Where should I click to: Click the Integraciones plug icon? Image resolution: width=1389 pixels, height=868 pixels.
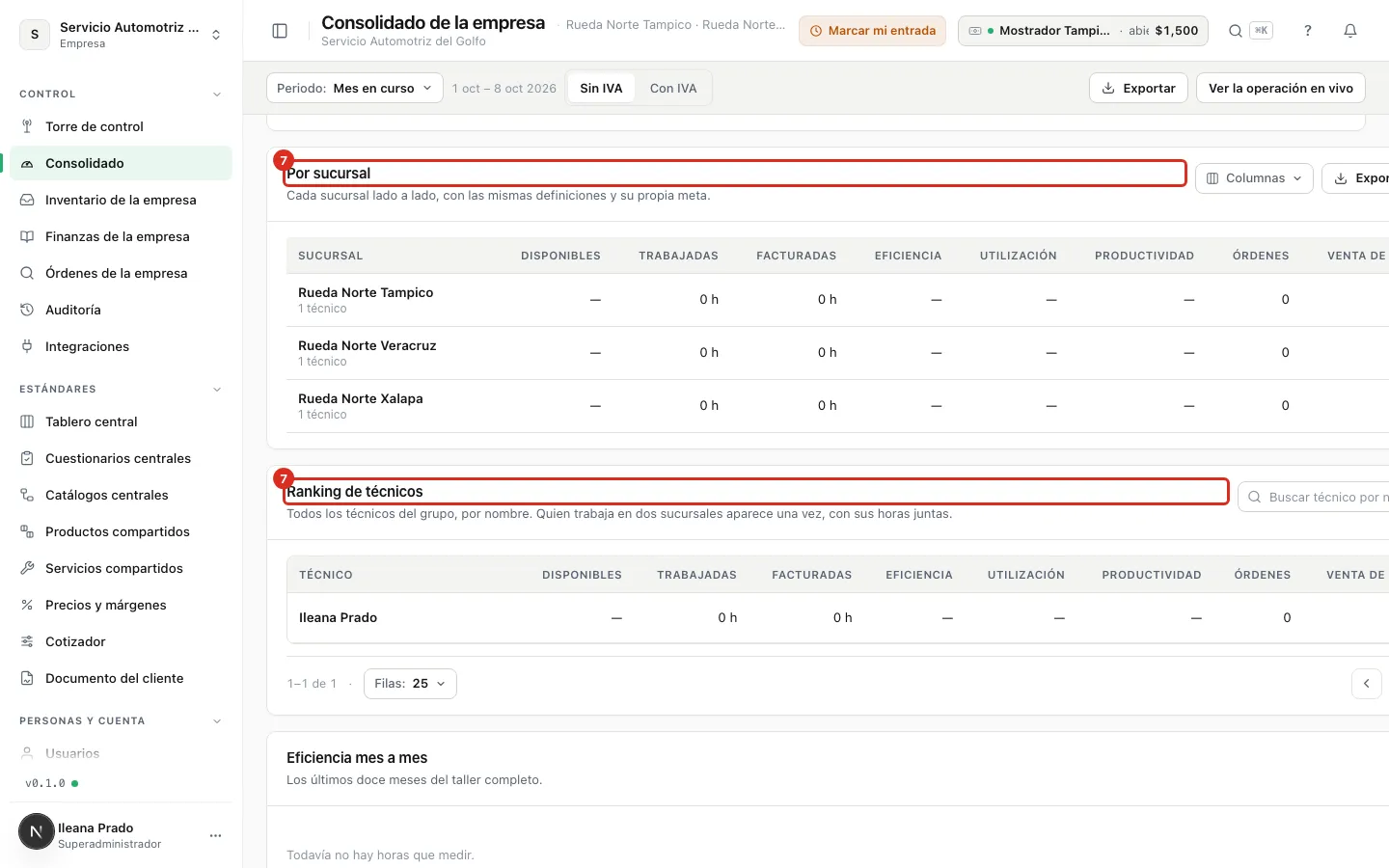point(27,346)
